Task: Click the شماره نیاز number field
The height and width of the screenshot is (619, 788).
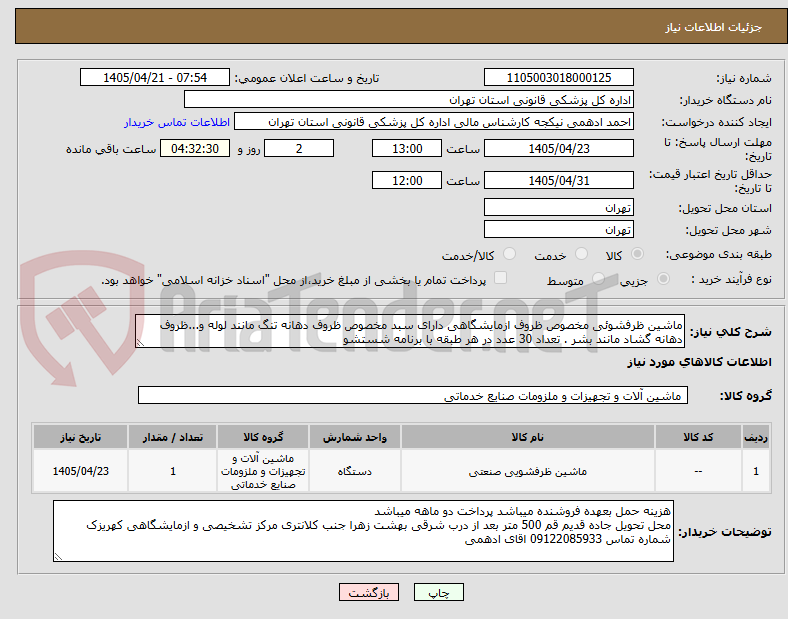Action: pos(559,78)
